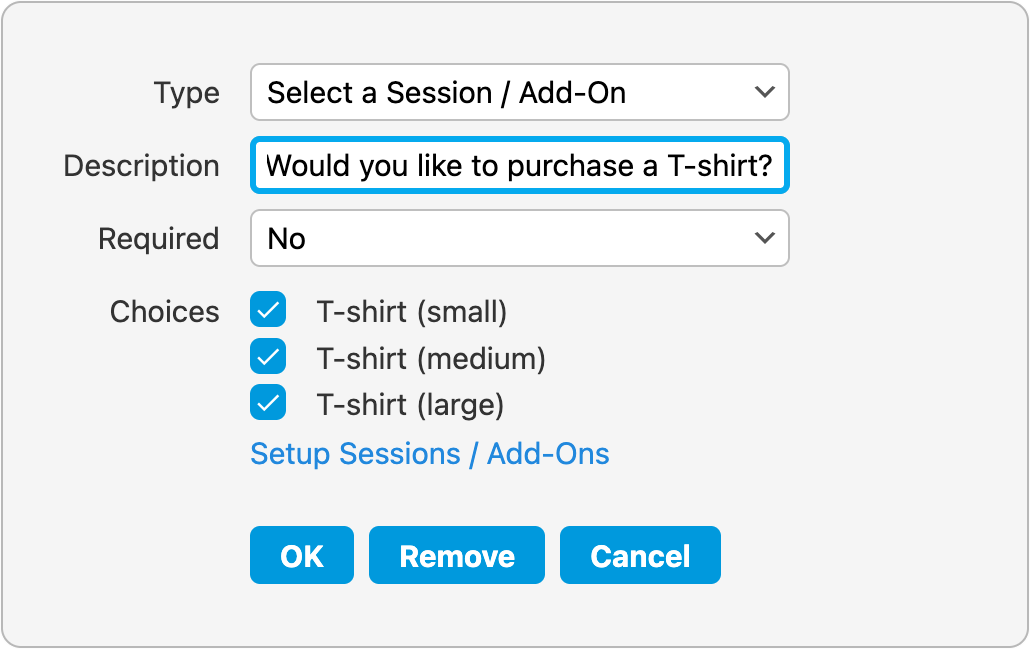This screenshot has width=1030, height=649.
Task: Dismiss the dialog with Cancel
Action: (x=640, y=556)
